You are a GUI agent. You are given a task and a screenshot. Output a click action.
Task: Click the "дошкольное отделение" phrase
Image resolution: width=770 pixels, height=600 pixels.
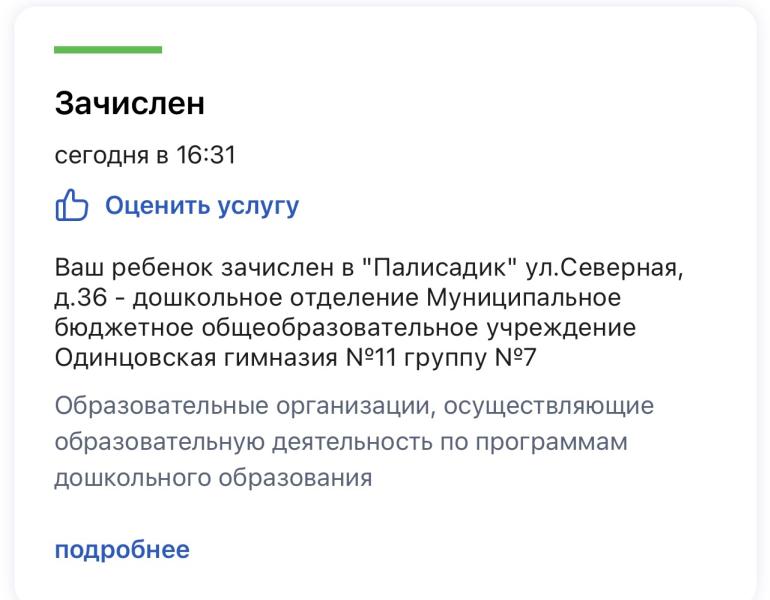pos(275,298)
